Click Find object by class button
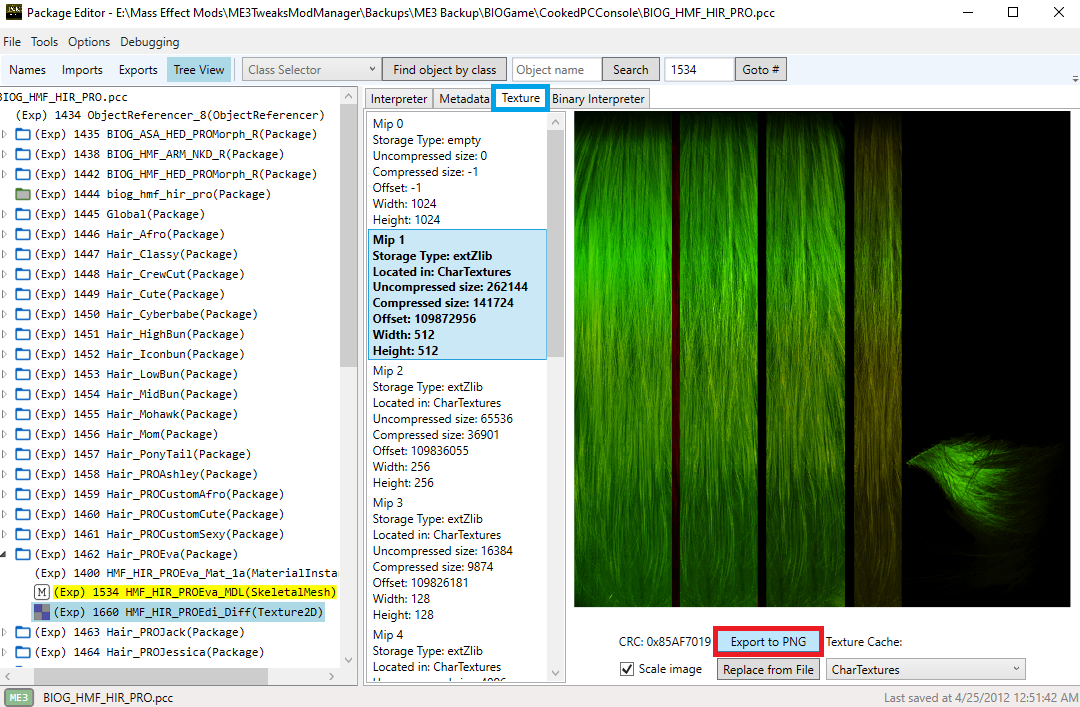The height and width of the screenshot is (707, 1080). 444,70
